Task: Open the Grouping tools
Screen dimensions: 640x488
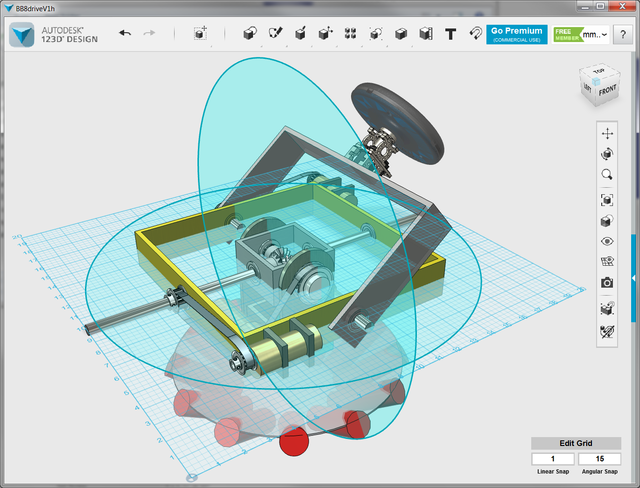Action: click(376, 33)
